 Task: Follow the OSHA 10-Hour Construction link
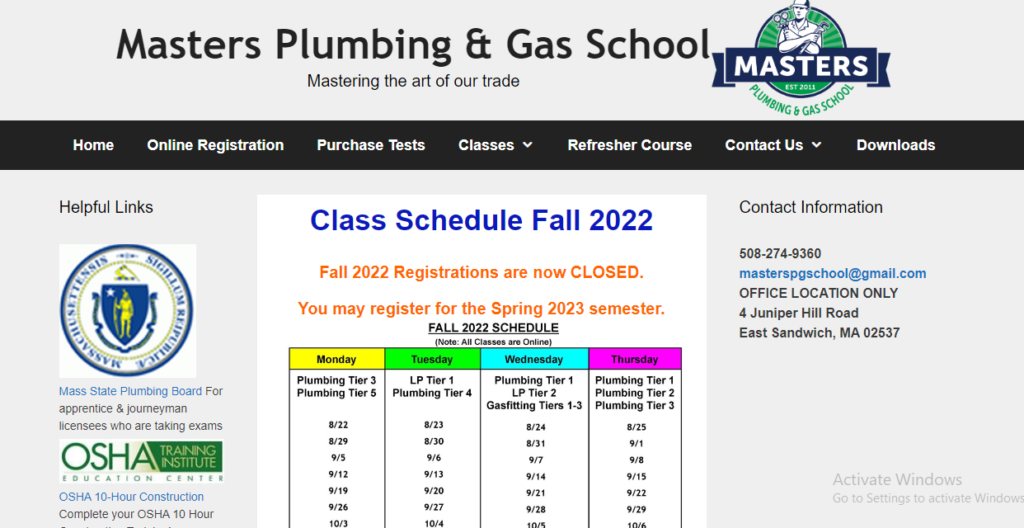(x=131, y=497)
